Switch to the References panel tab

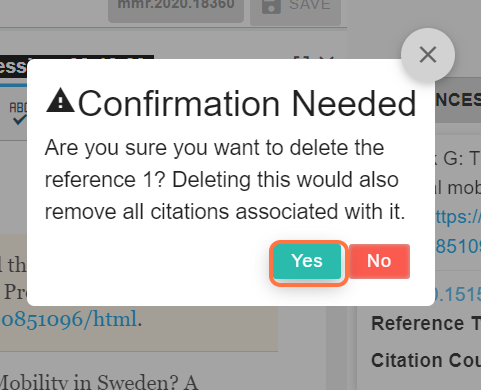pos(458,100)
